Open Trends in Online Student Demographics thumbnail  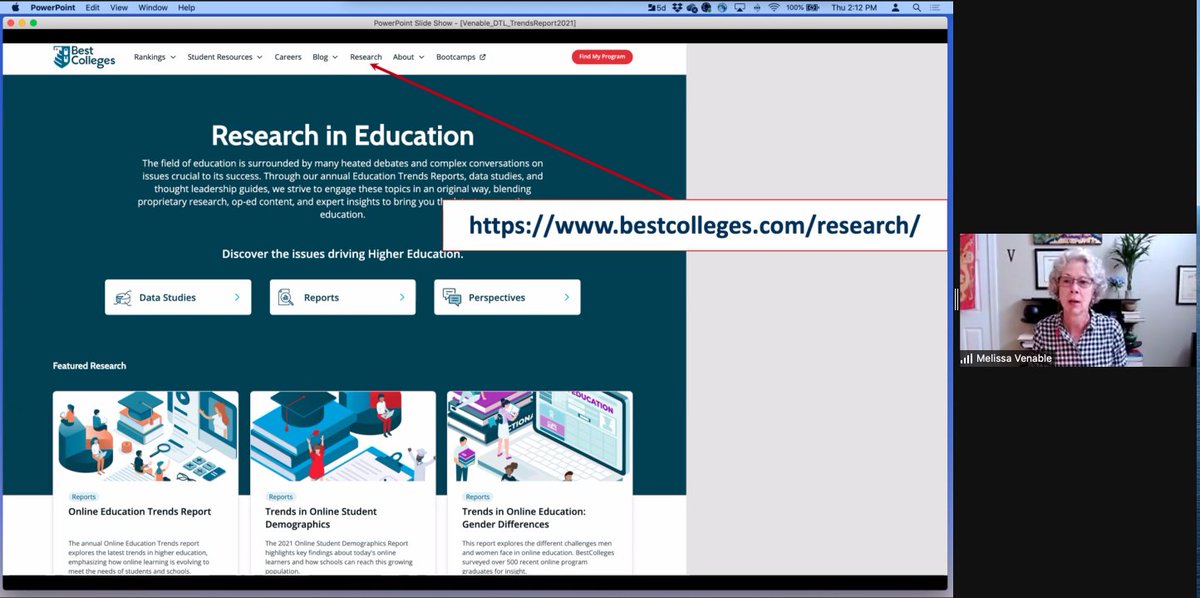[343, 436]
